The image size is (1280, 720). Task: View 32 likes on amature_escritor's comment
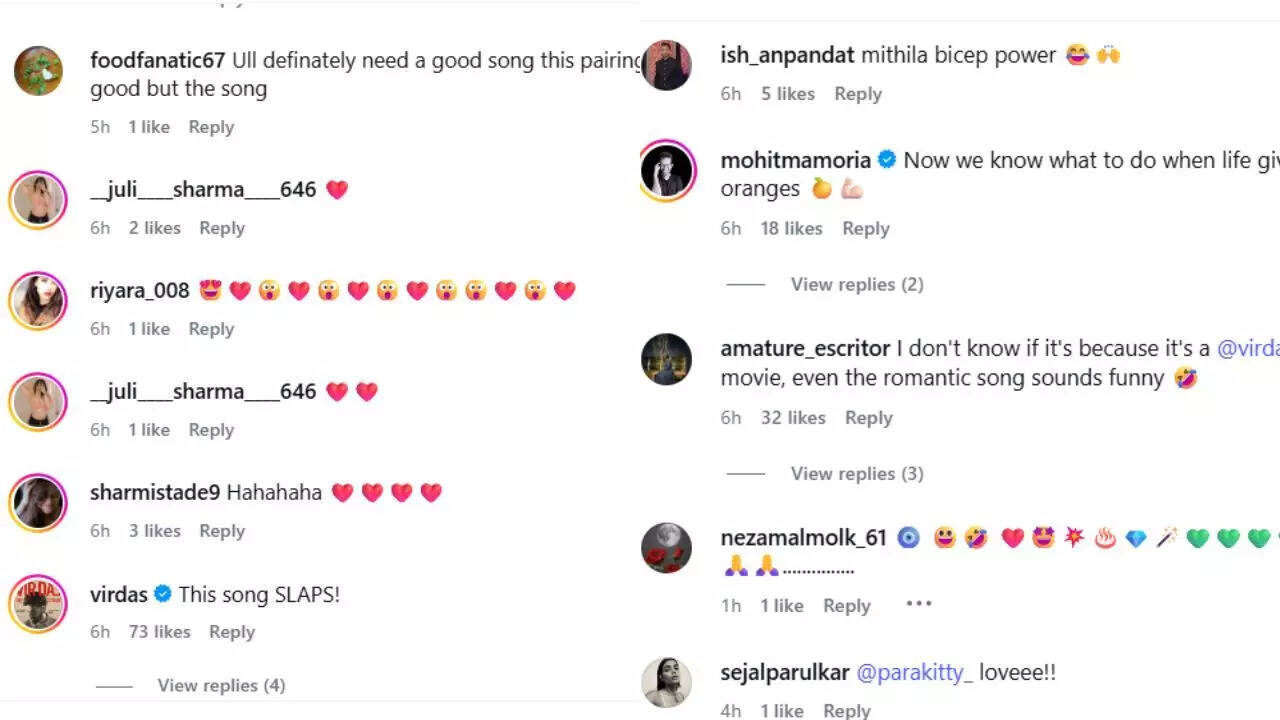pos(793,418)
